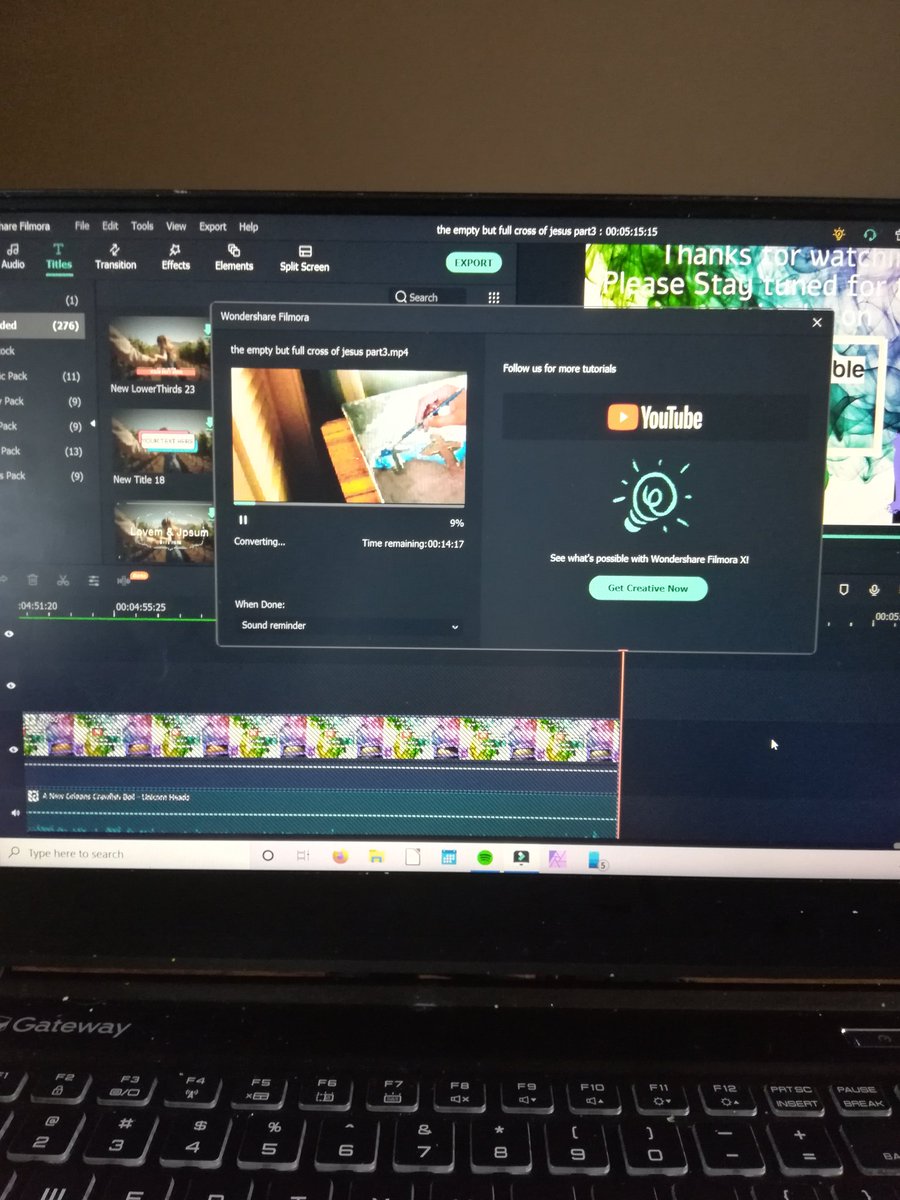900x1200 pixels.
Task: Open Task View on the taskbar
Action: 303,856
